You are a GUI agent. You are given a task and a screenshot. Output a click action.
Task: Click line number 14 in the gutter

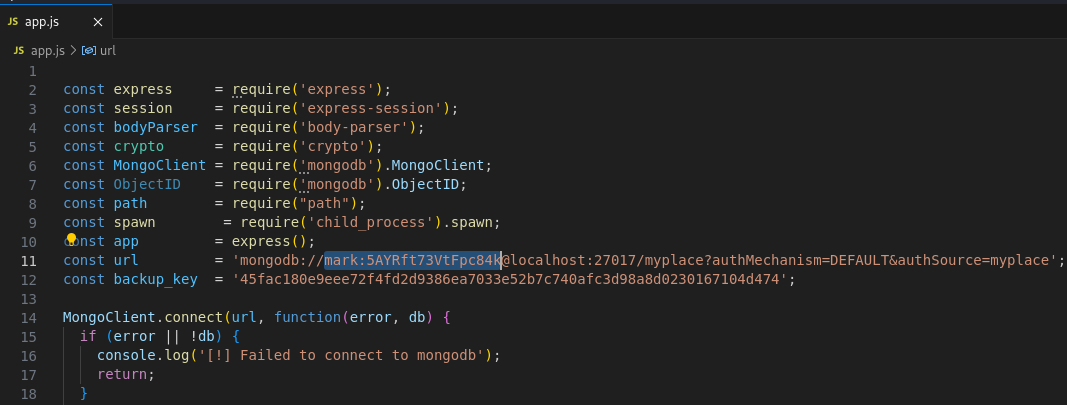29,317
